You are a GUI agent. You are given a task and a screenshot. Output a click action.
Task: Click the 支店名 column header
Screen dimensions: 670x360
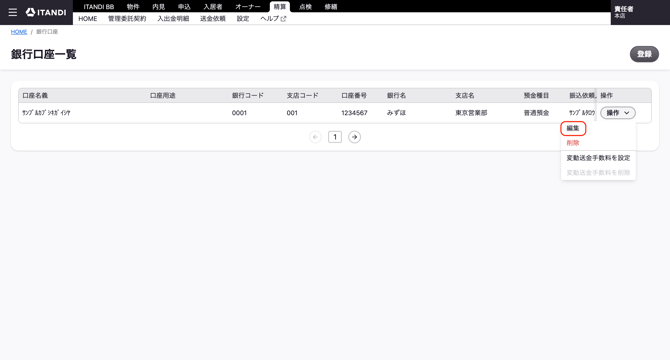465,96
